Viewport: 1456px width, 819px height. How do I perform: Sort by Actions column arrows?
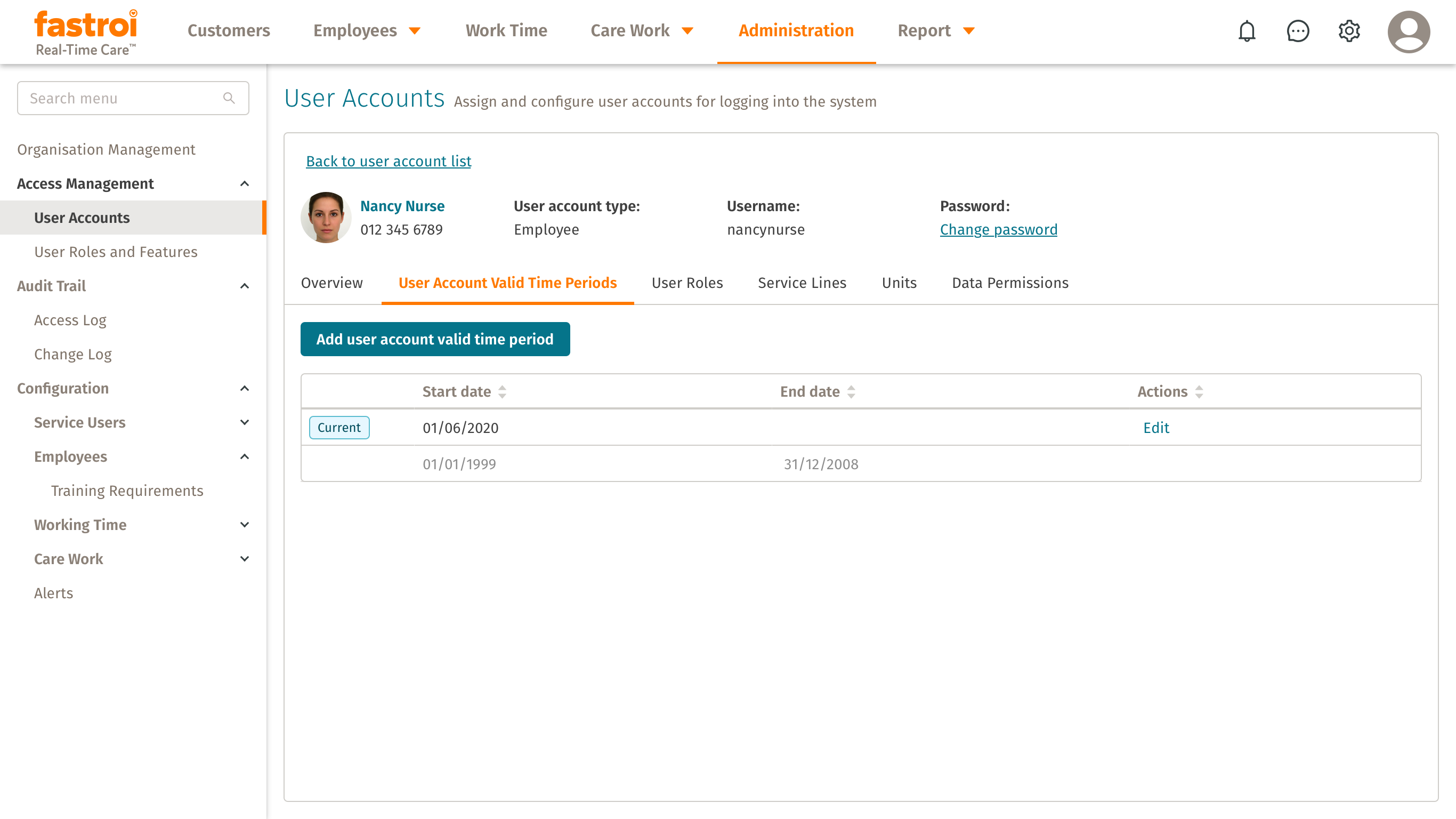pos(1199,392)
